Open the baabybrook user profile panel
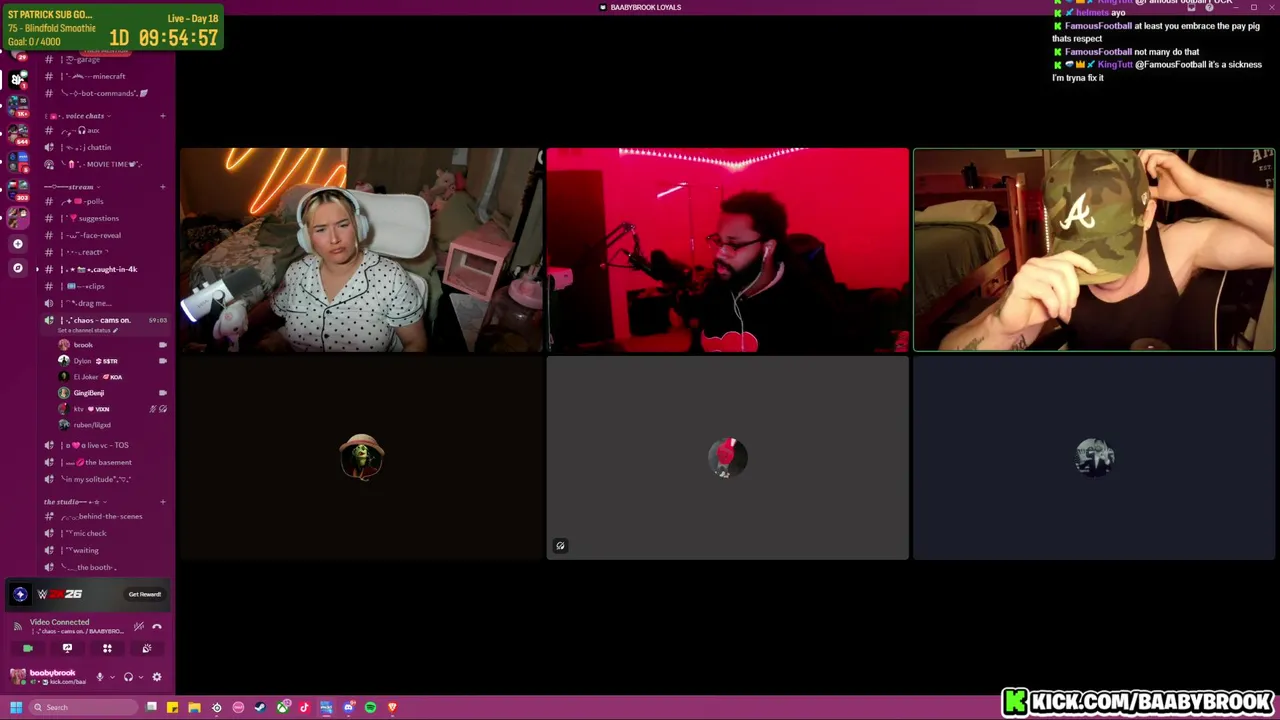This screenshot has height=720, width=1280. [50, 677]
